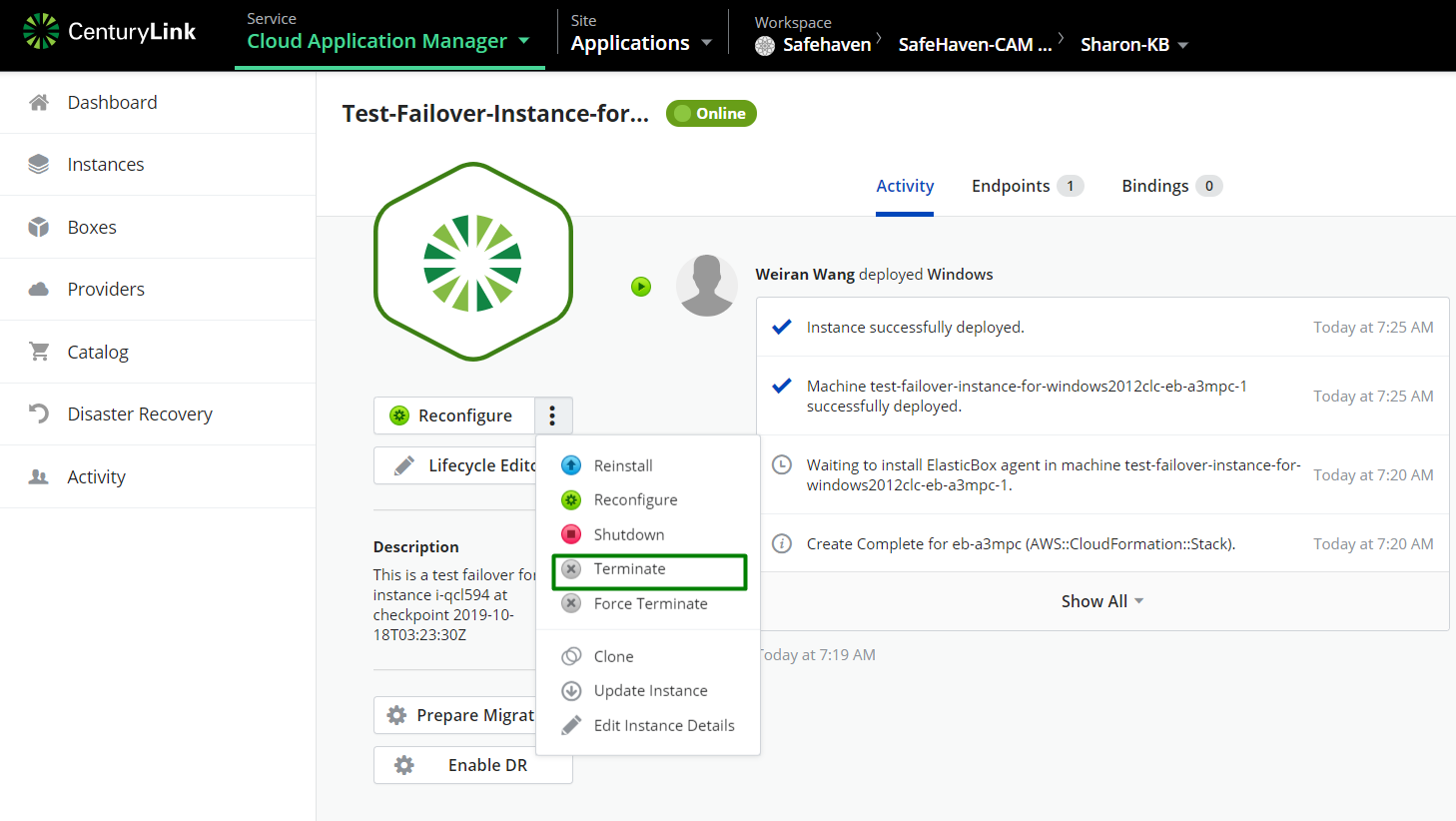The height and width of the screenshot is (821, 1456).
Task: Click the info icon on Create Complete entry
Action: click(783, 543)
